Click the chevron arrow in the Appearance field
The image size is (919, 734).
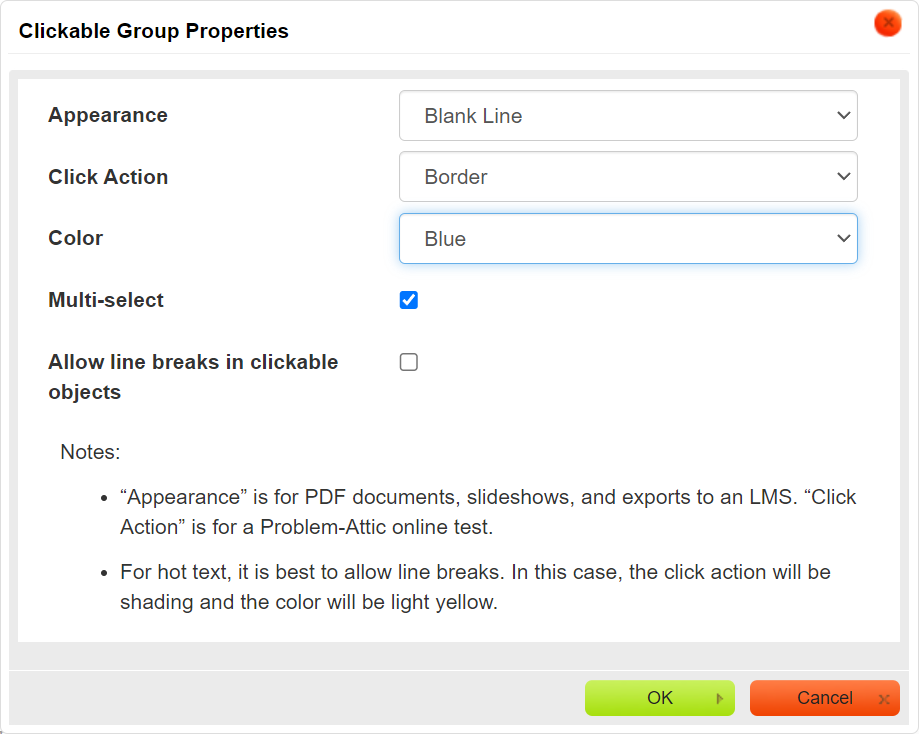coord(843,115)
